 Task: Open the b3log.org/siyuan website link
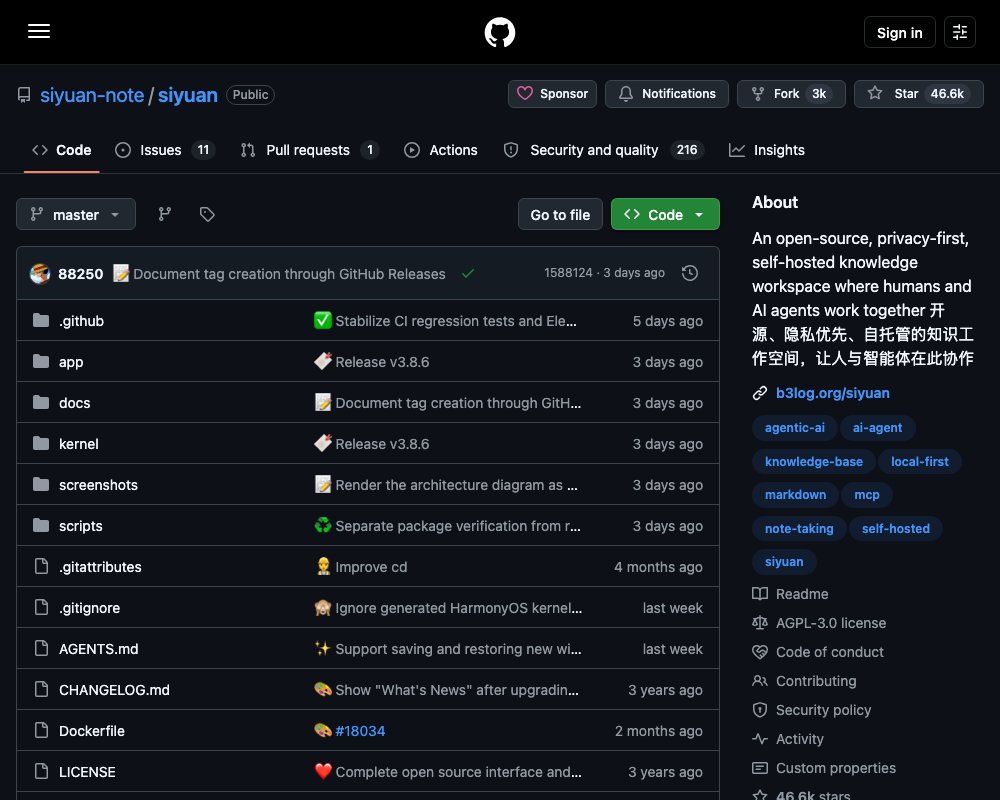tap(832, 393)
